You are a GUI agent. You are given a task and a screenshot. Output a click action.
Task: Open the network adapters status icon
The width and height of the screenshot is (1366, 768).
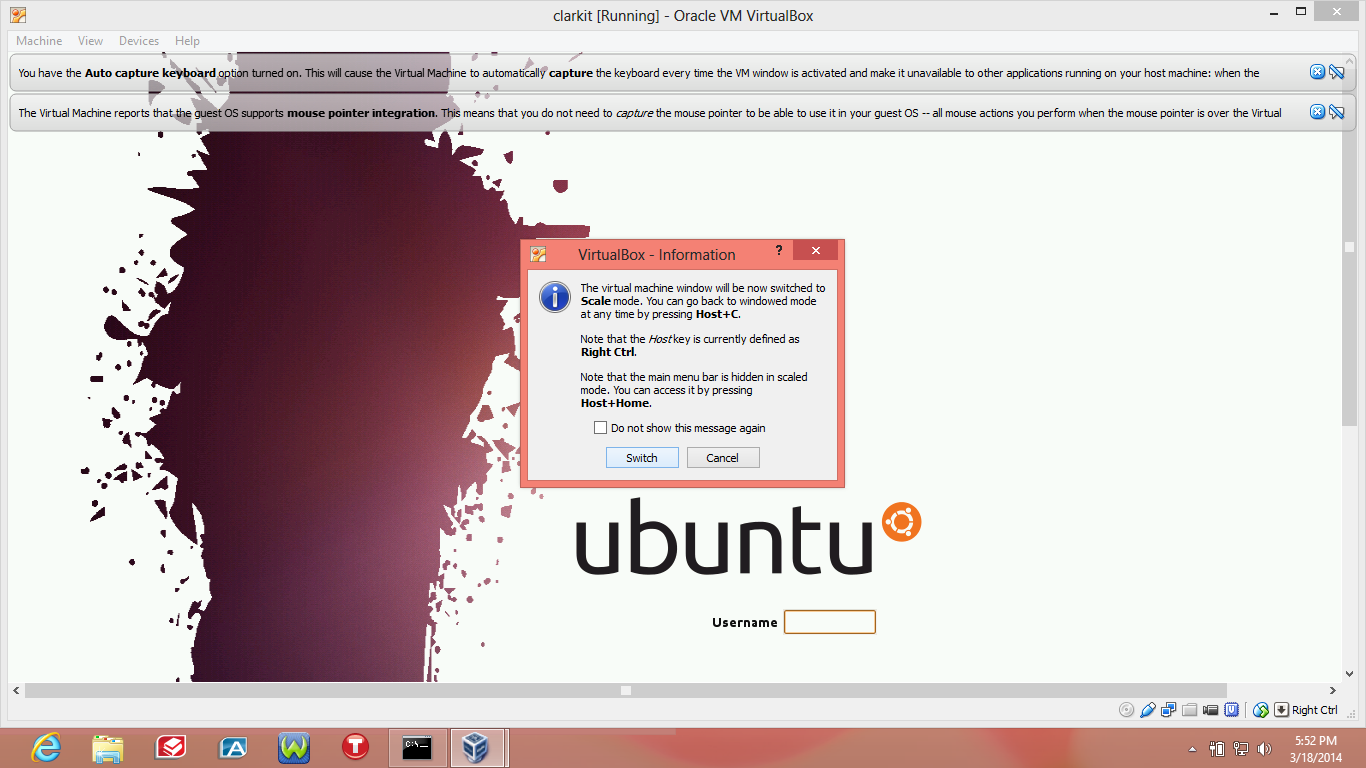coord(1168,710)
